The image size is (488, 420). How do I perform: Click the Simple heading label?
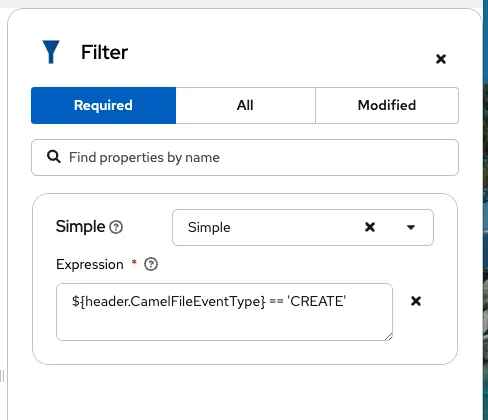(x=80, y=227)
